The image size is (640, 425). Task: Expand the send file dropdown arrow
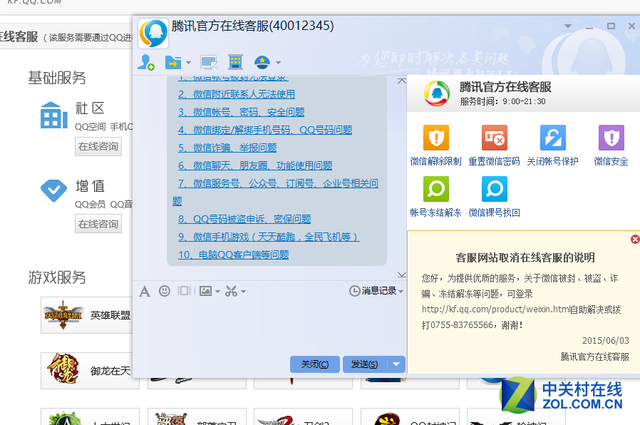click(188, 63)
